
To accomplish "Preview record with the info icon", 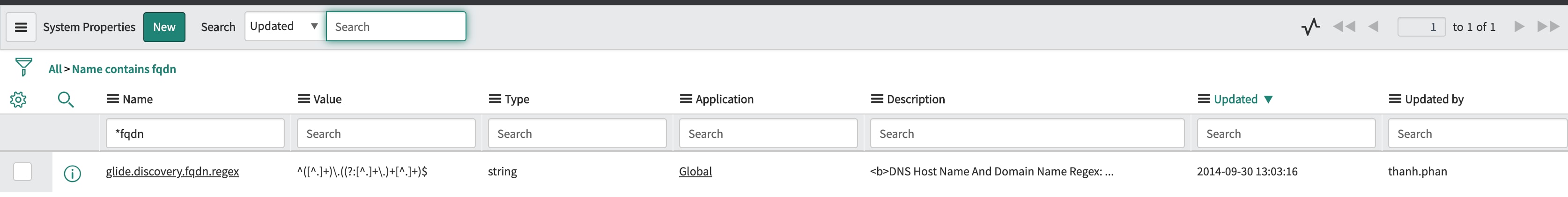I will (x=73, y=174).
